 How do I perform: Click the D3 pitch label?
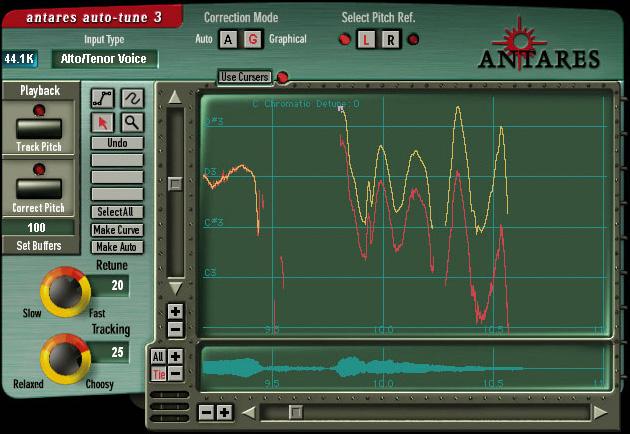pyautogui.click(x=211, y=172)
